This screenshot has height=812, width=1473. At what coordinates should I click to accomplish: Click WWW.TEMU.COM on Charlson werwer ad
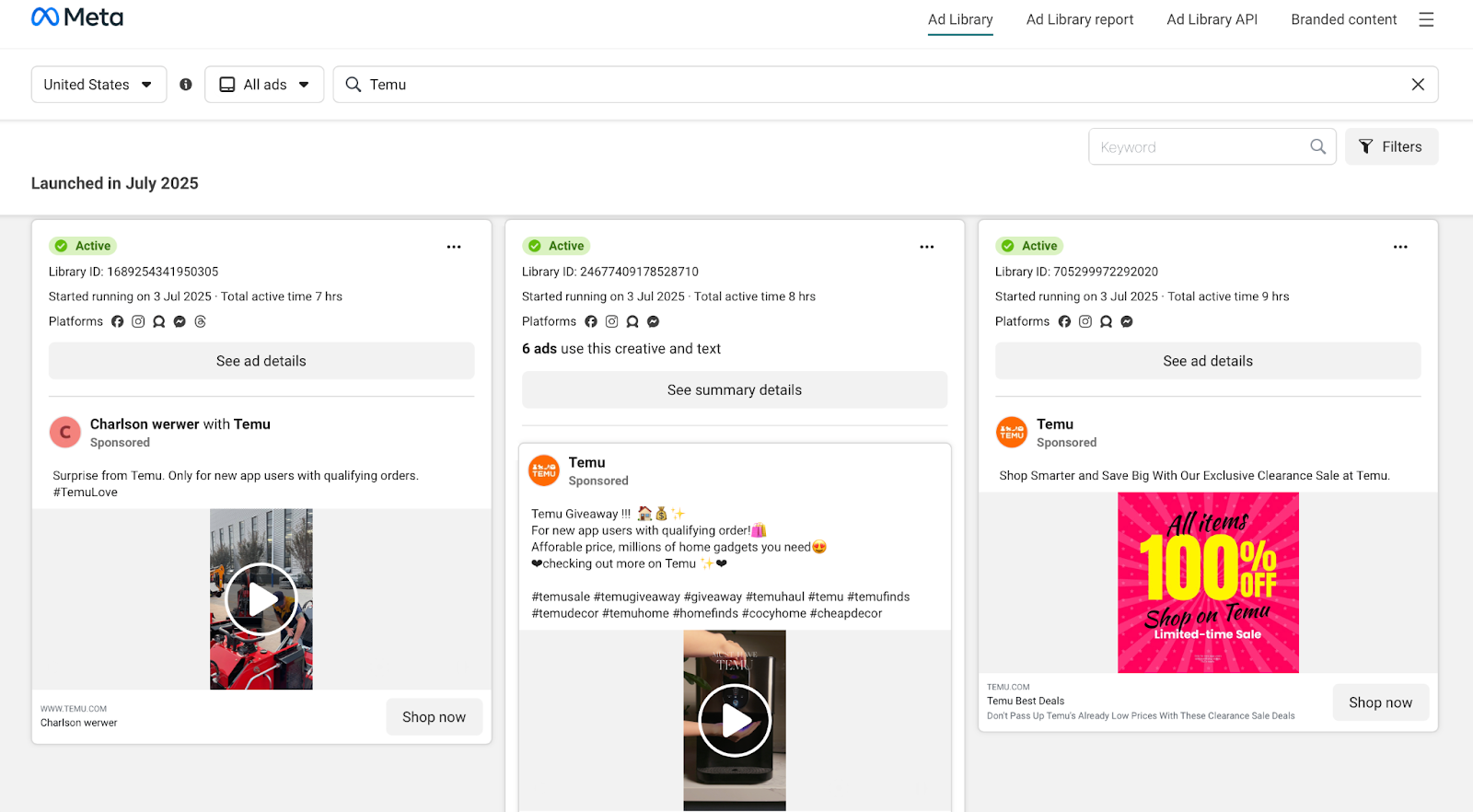tap(74, 709)
